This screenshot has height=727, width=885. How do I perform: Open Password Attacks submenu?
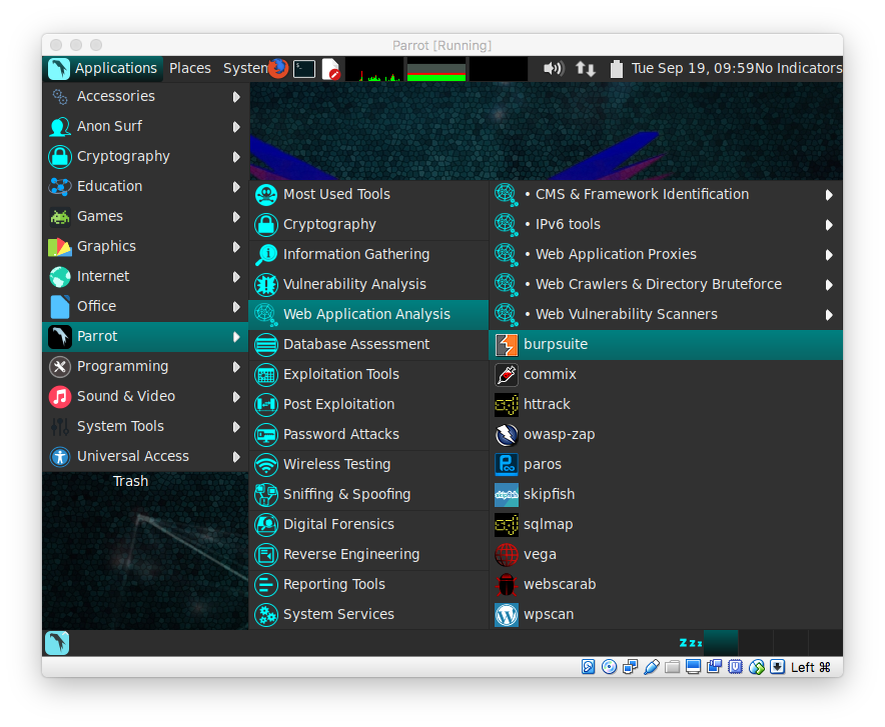pyautogui.click(x=369, y=434)
